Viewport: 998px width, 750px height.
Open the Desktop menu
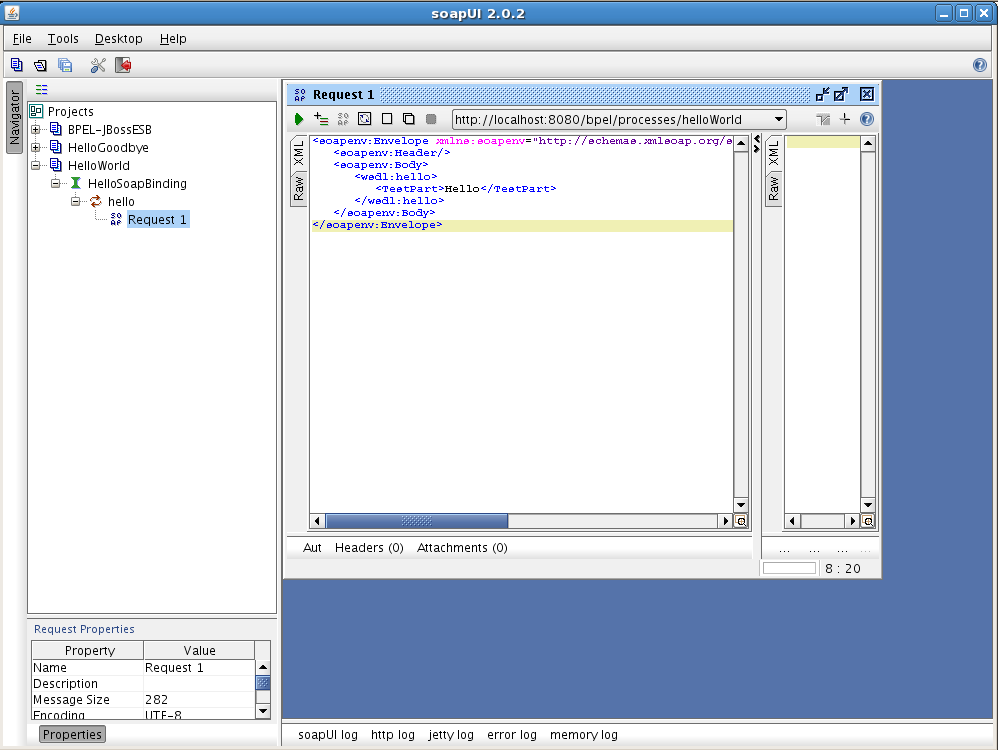[118, 39]
